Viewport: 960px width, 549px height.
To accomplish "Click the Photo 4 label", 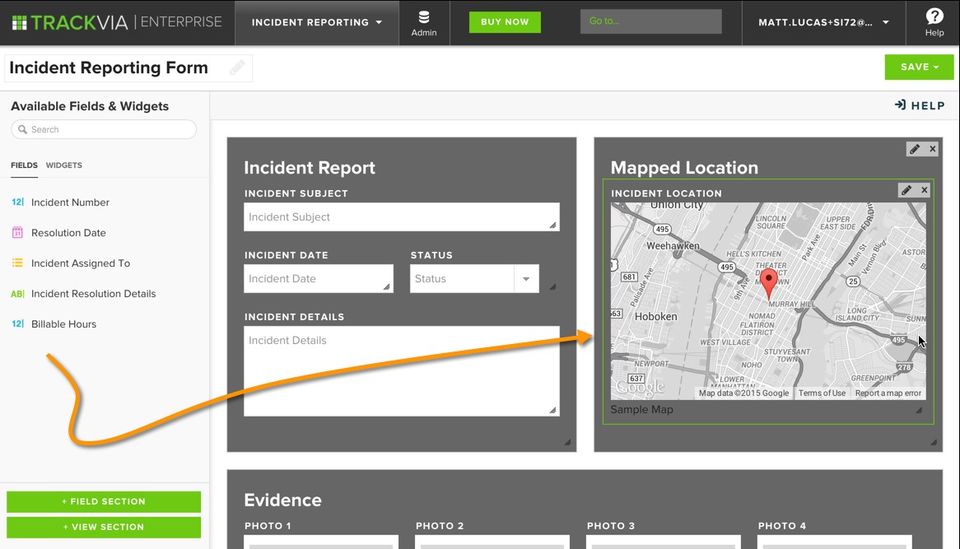I will coord(782,526).
